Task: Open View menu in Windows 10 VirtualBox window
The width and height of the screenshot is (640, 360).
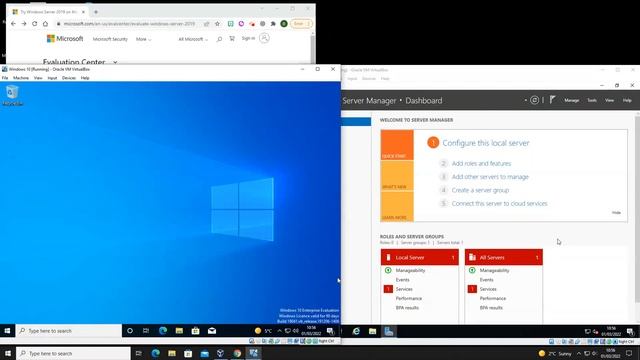Action: (x=38, y=78)
